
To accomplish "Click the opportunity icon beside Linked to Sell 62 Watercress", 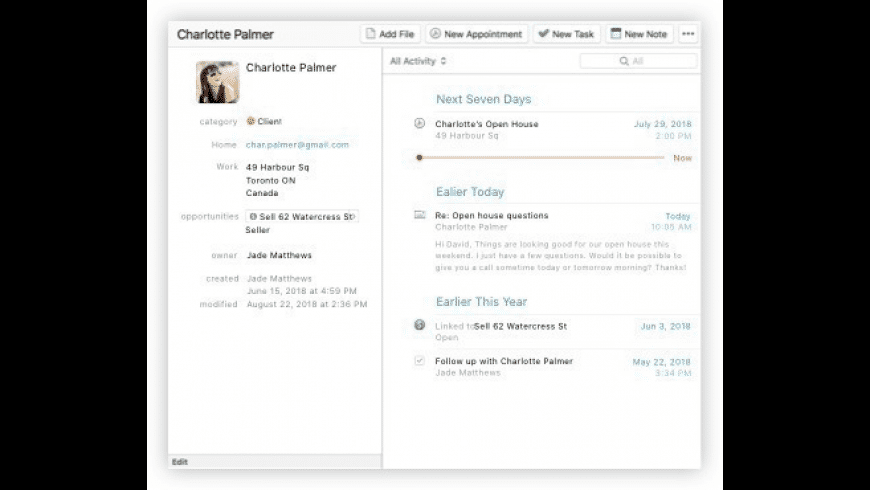I will [x=419, y=325].
